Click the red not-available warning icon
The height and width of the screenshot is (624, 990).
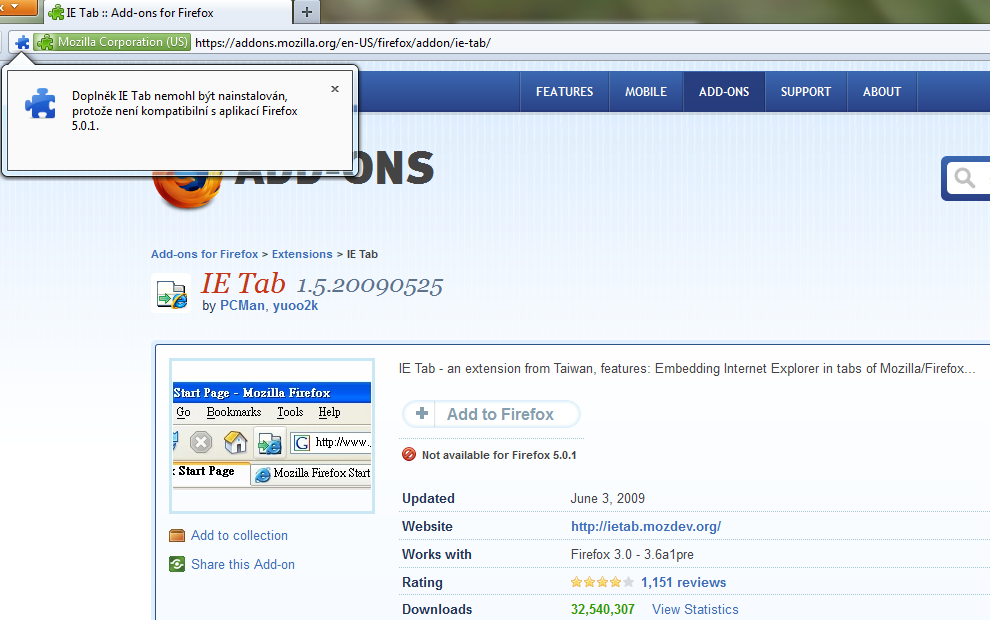tap(409, 454)
